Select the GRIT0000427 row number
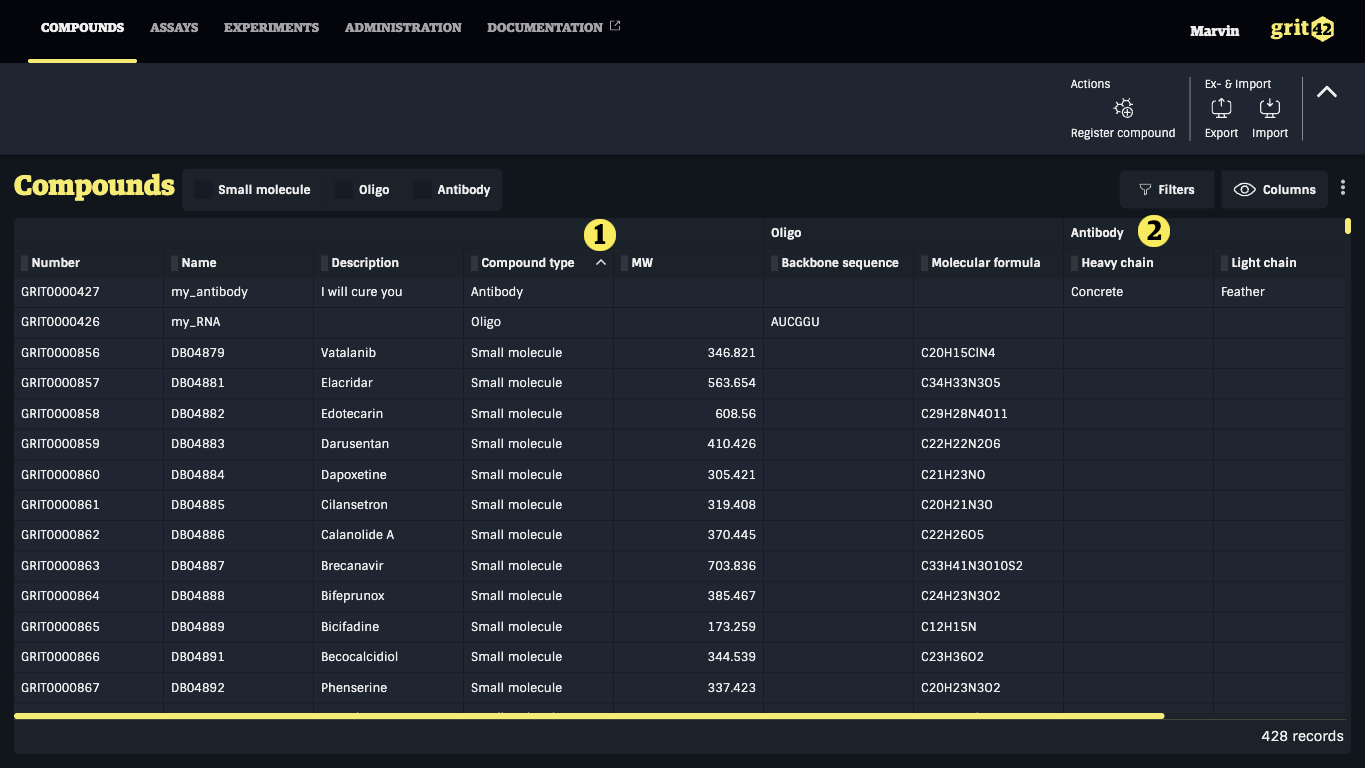1365x768 pixels. click(60, 292)
